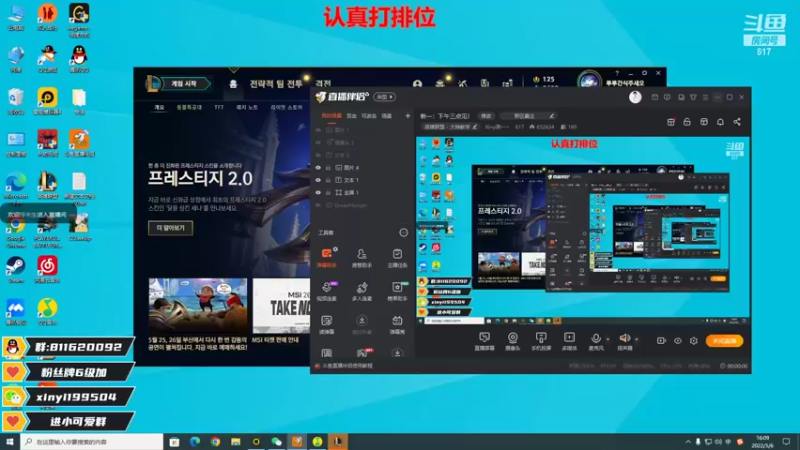
Task: Toggle visibility of hidden 文本 3 layer
Action: 318,155
